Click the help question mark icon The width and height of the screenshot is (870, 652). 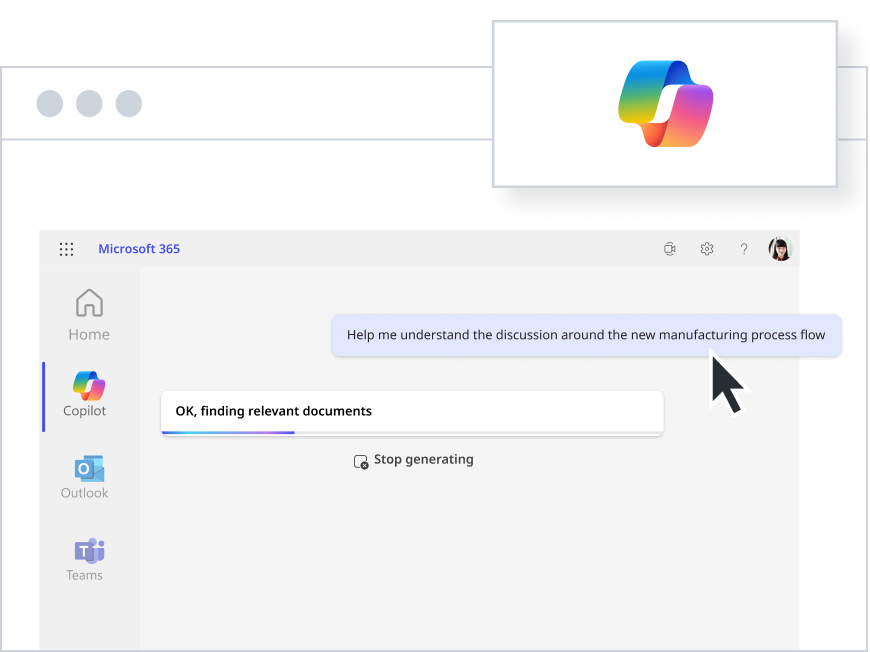click(x=743, y=249)
